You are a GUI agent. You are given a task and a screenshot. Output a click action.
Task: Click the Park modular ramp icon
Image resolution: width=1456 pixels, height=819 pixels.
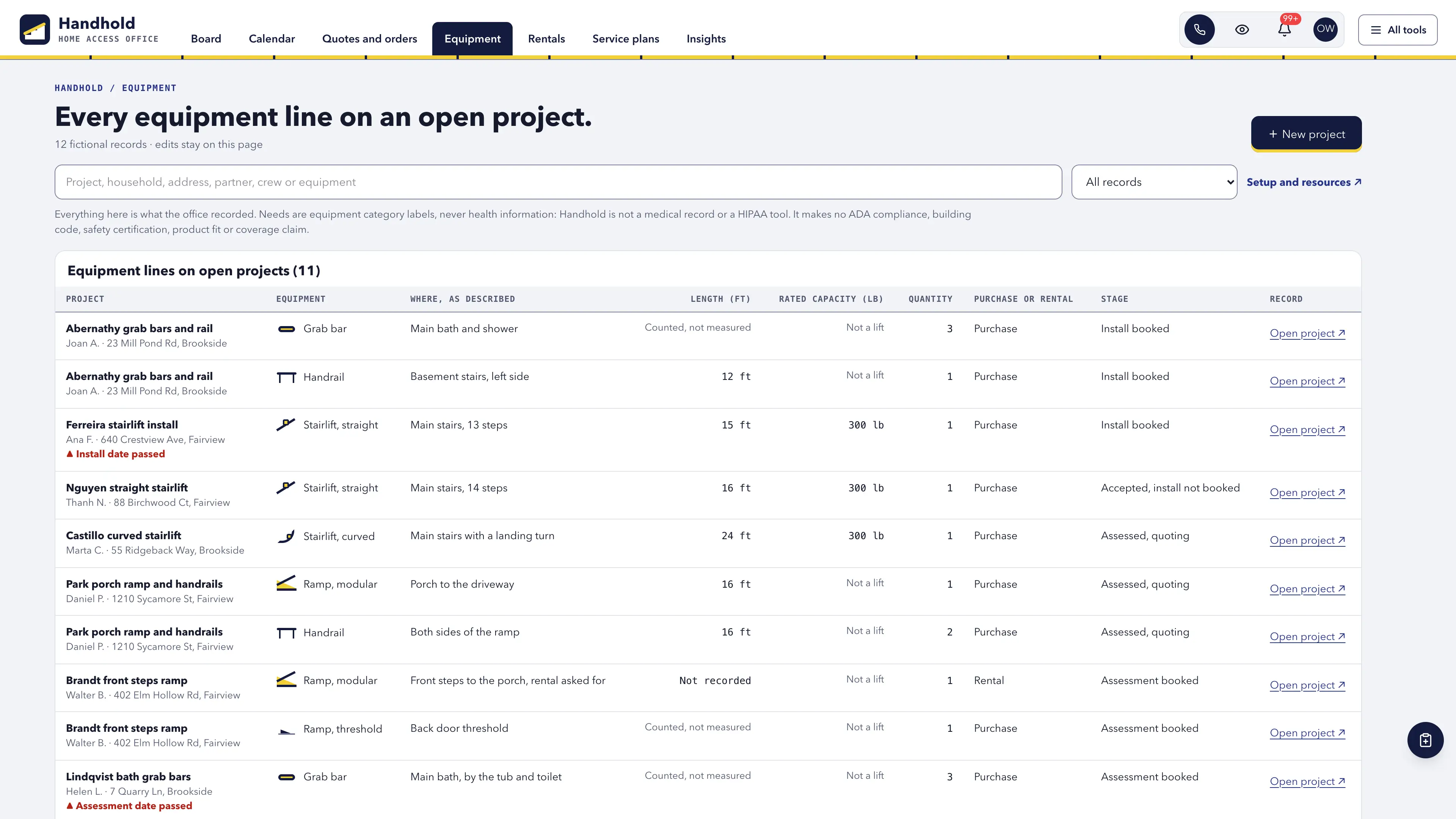pyautogui.click(x=286, y=584)
